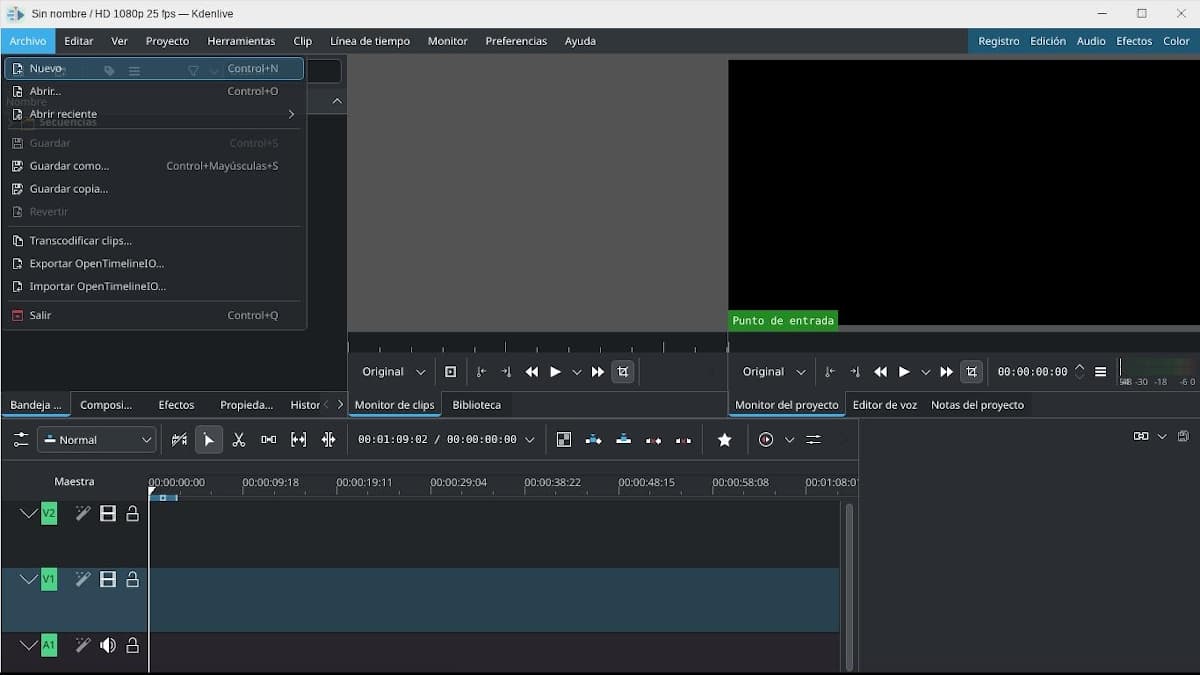
Task: Switch to the Audio layout button
Action: click(x=1091, y=41)
